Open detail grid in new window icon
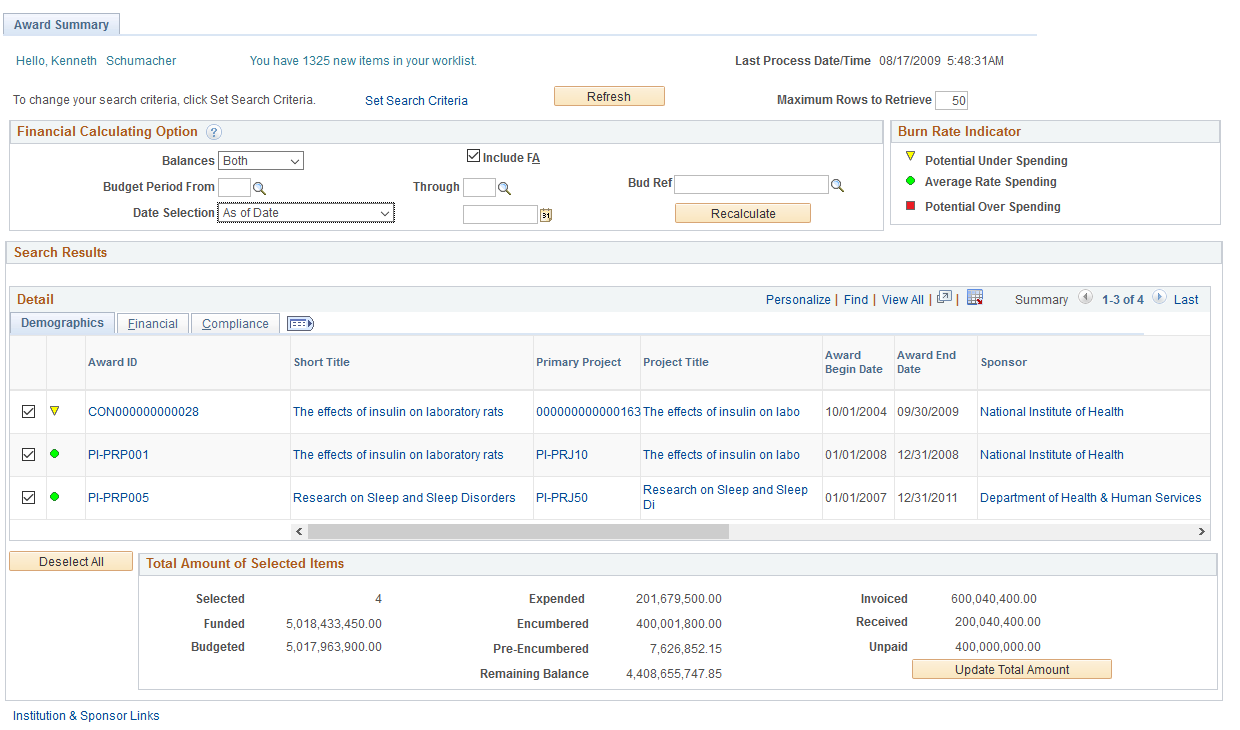 pyautogui.click(x=944, y=298)
